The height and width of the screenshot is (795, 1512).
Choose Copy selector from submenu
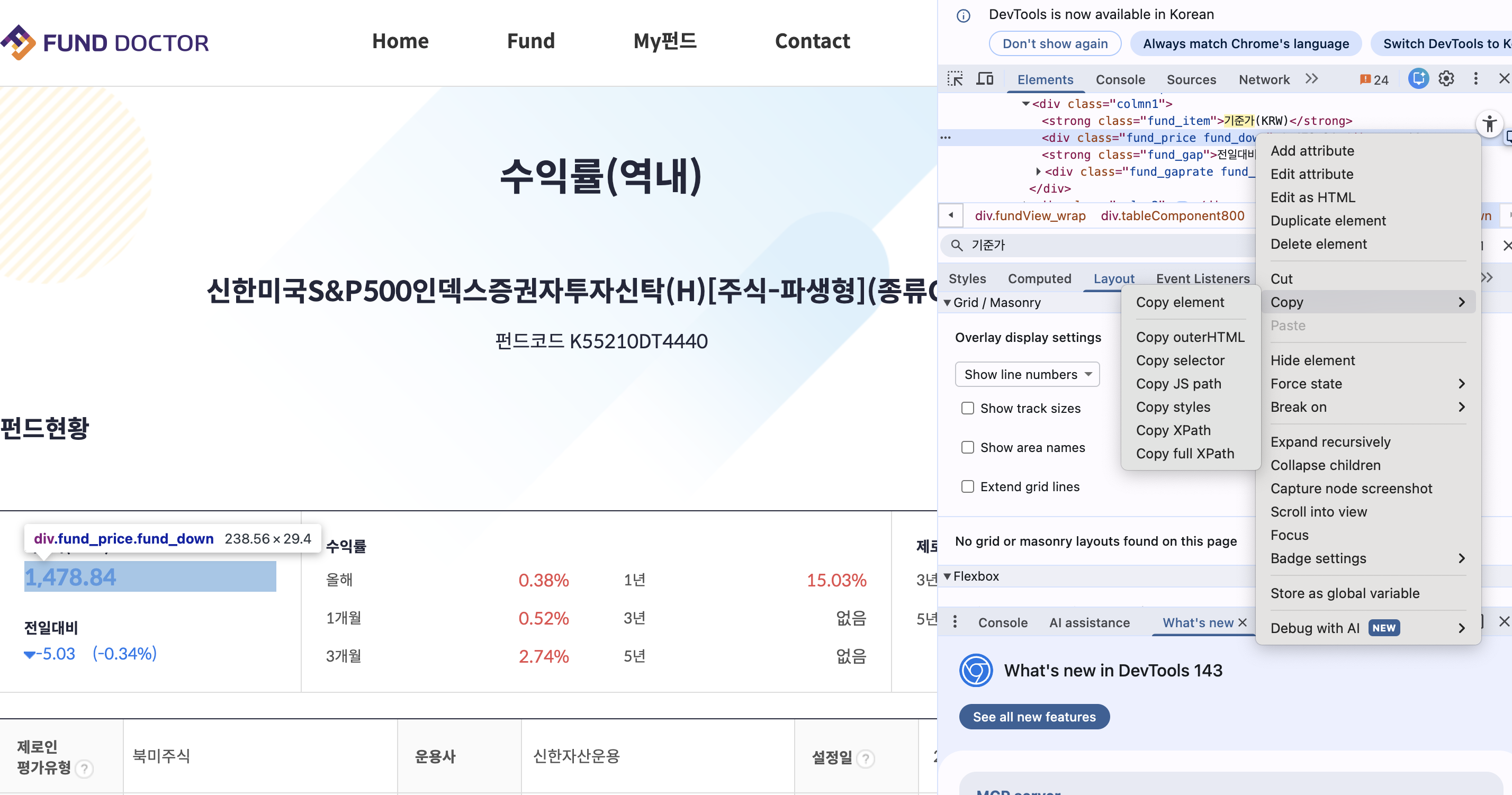coord(1180,360)
